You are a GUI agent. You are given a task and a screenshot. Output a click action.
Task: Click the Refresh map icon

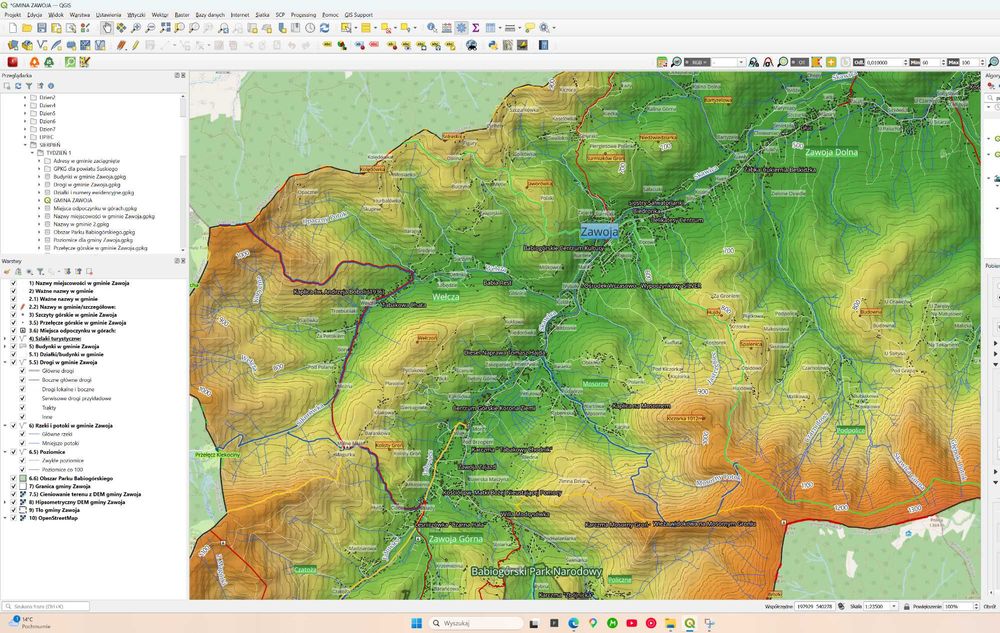tap(325, 28)
